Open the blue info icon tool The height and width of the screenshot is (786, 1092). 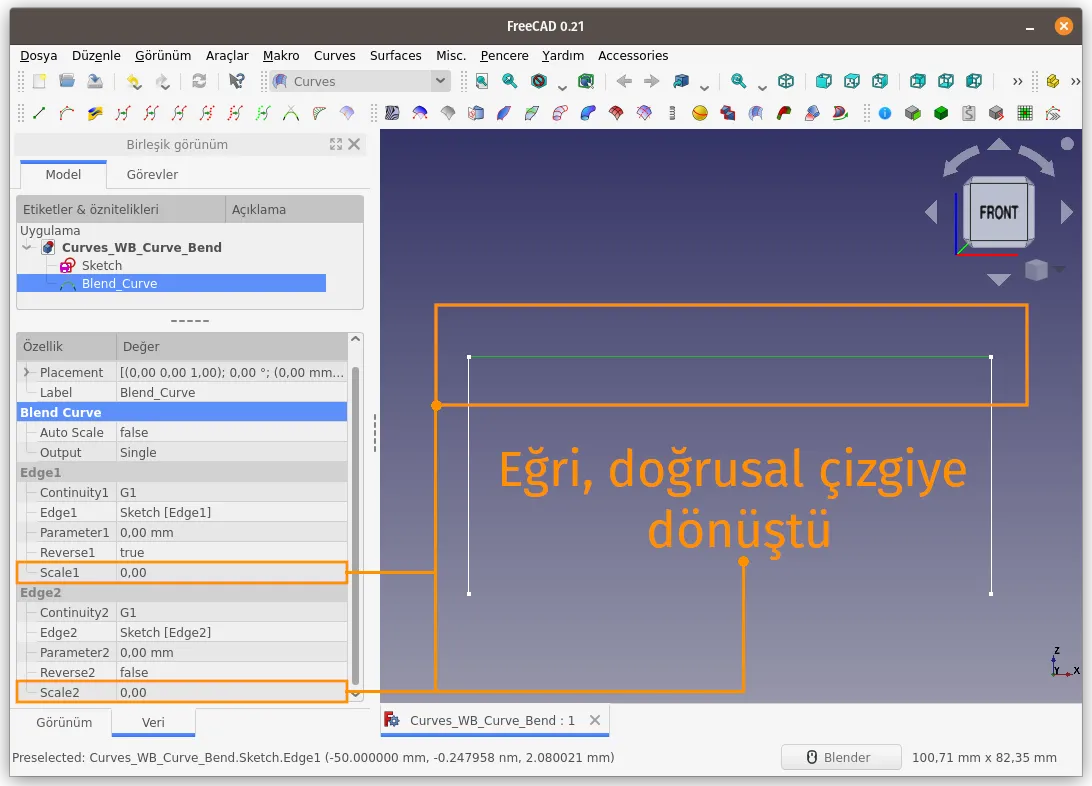pyautogui.click(x=885, y=113)
